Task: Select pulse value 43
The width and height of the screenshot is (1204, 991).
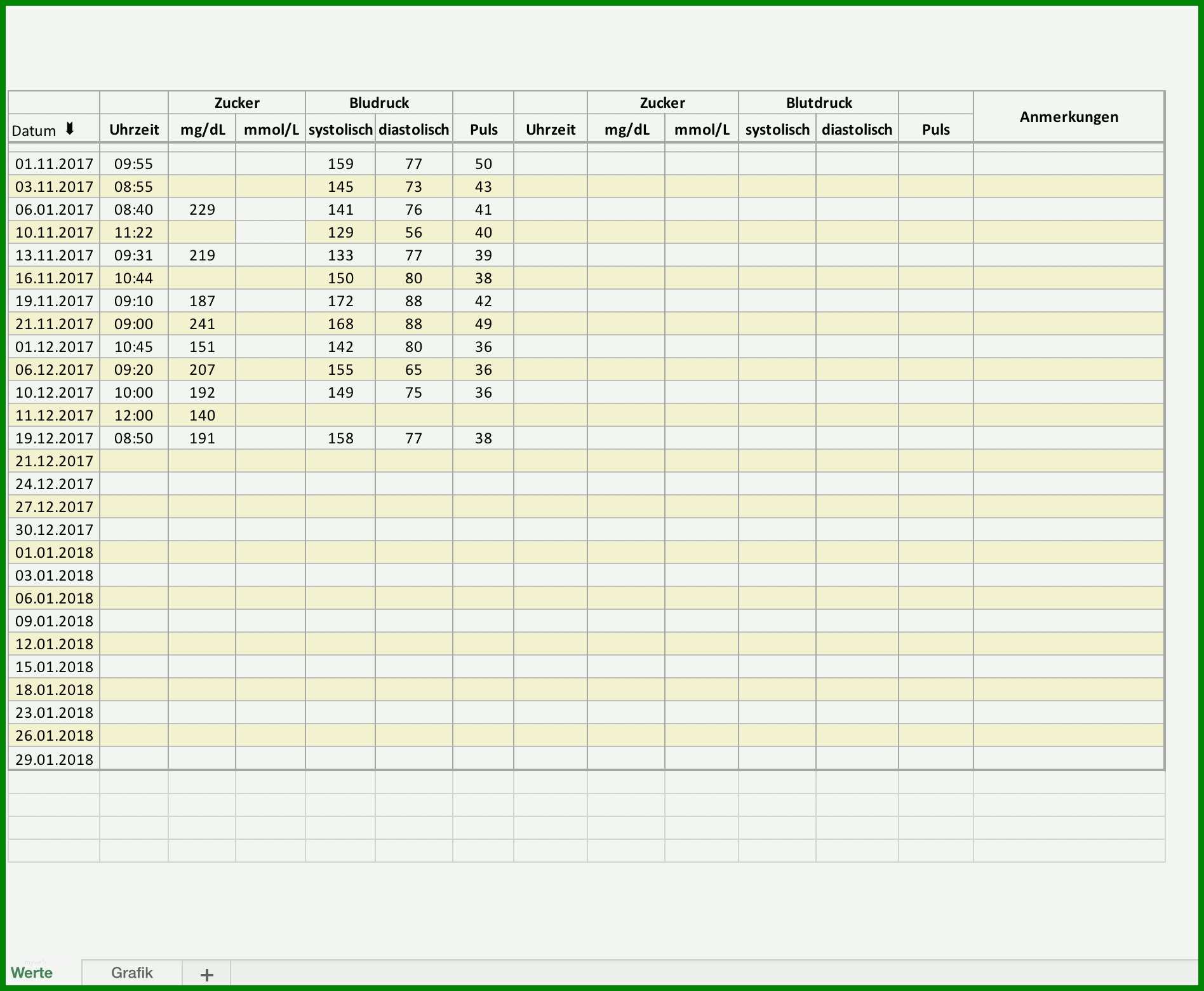Action: [x=483, y=187]
